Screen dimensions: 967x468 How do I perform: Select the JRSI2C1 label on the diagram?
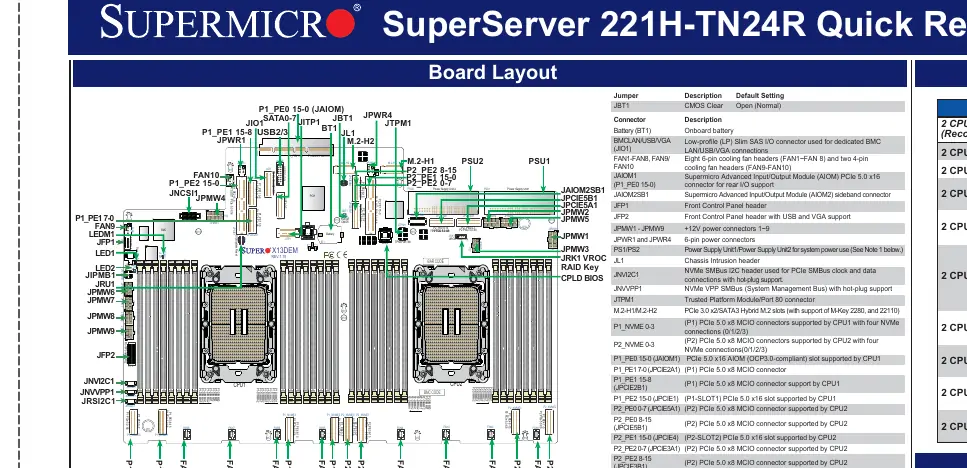[x=98, y=401]
